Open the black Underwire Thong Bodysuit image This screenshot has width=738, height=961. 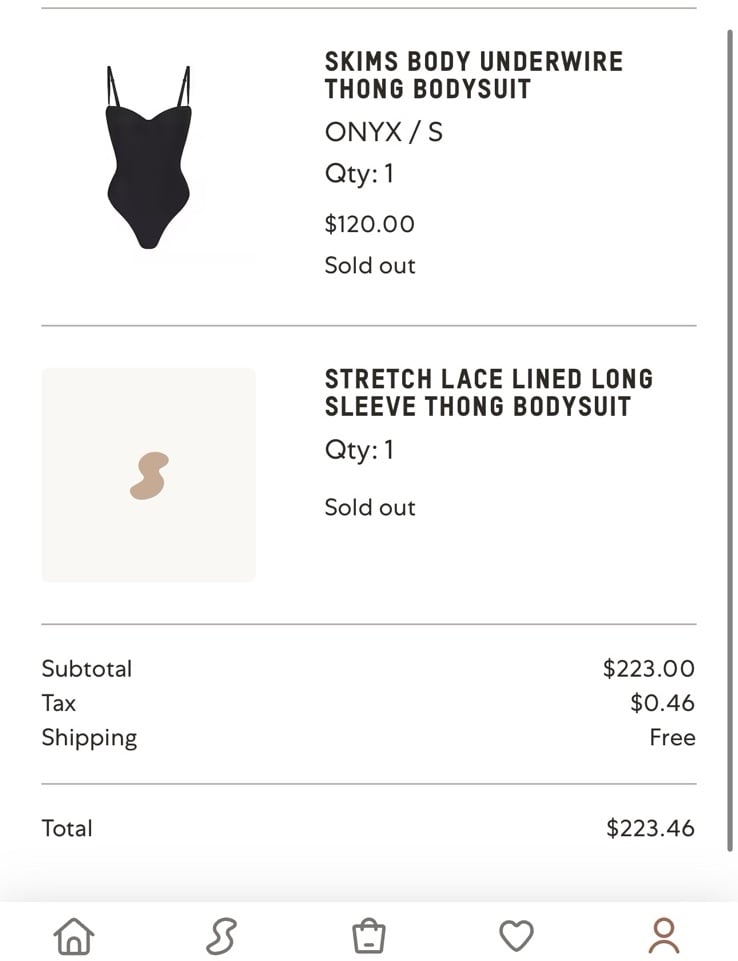point(148,157)
